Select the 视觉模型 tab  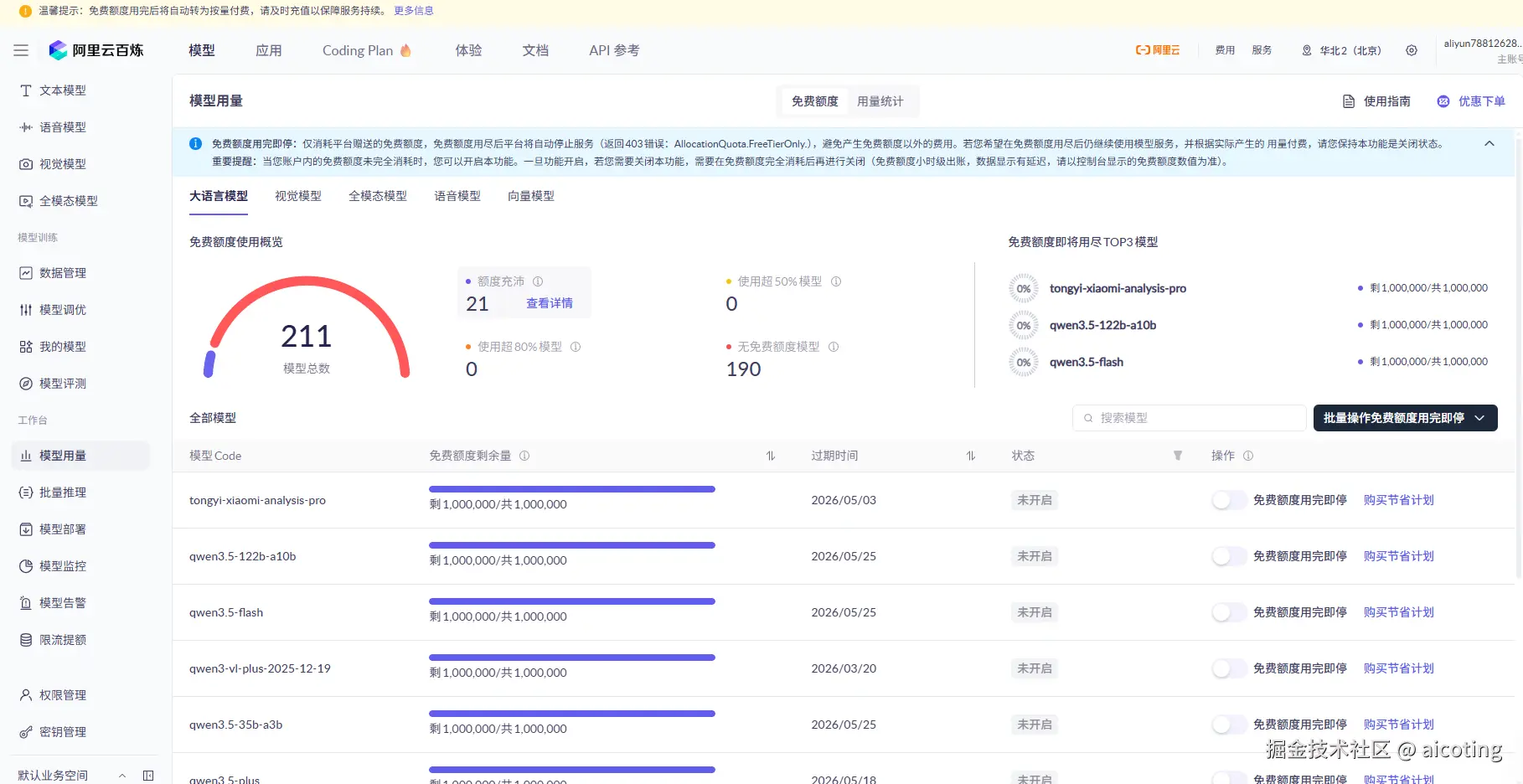298,196
